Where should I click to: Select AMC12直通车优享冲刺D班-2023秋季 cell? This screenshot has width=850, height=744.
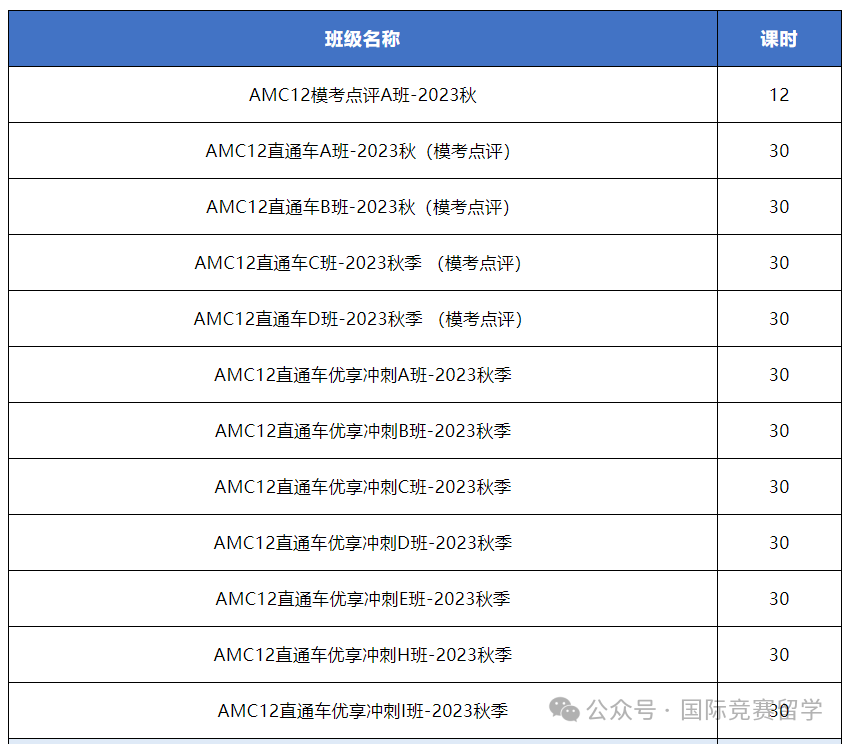(x=363, y=543)
